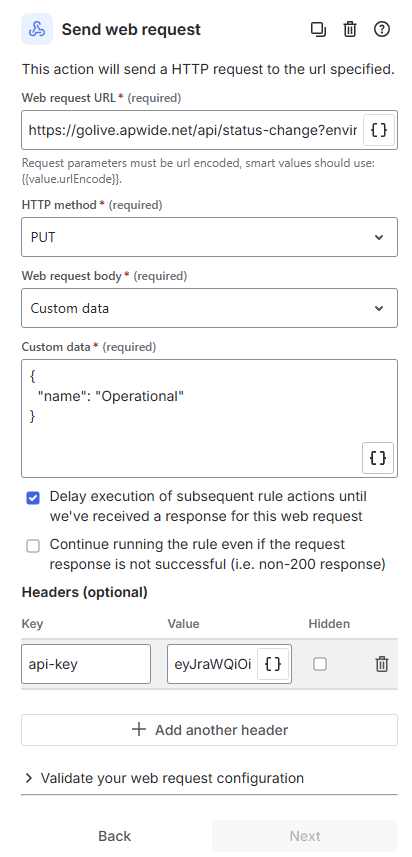Open help via the question mark icon
This screenshot has width=412, height=857.
point(382,29)
